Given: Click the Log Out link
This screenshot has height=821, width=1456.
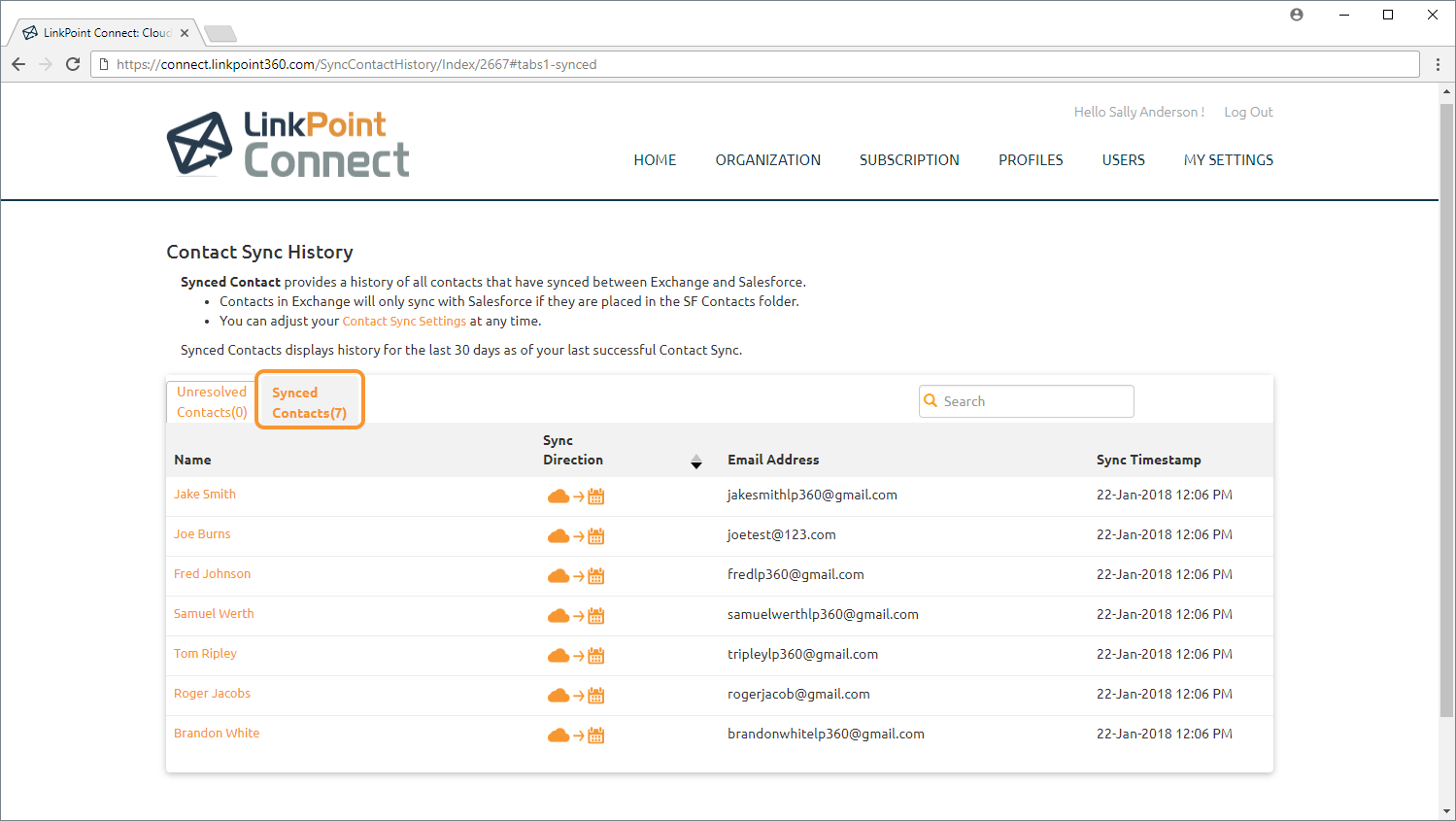Looking at the screenshot, I should point(1248,112).
